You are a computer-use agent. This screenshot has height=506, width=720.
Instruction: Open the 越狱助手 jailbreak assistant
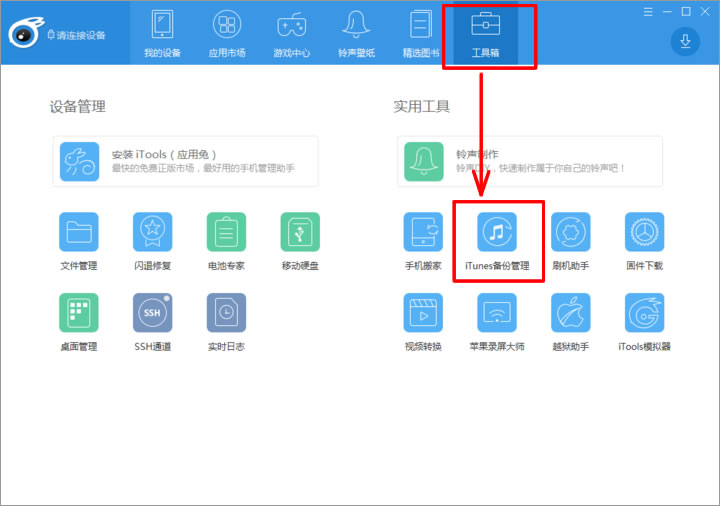tap(571, 313)
